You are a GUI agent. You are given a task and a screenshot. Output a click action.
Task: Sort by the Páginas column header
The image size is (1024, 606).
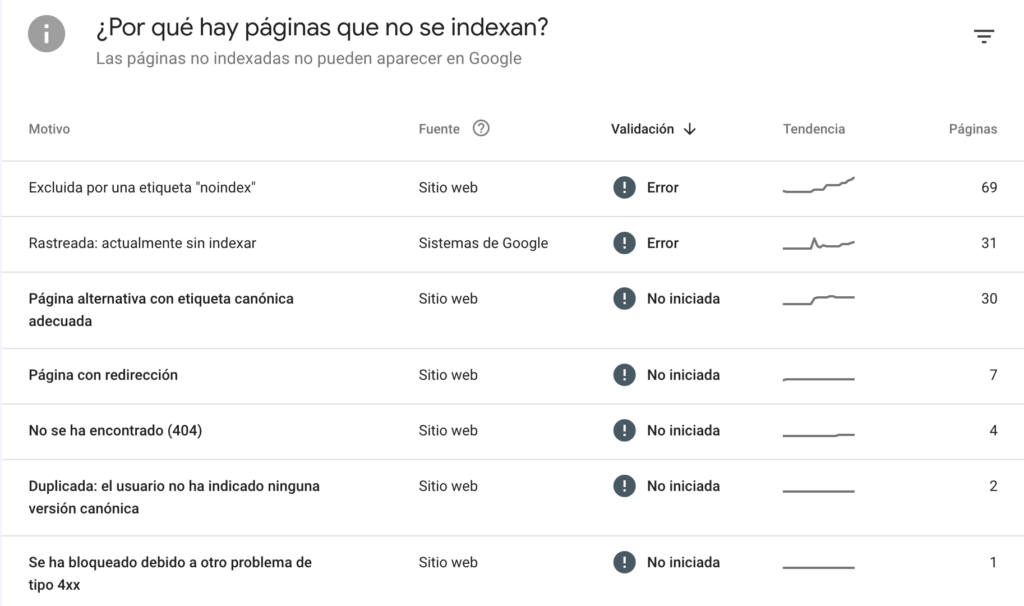[972, 129]
